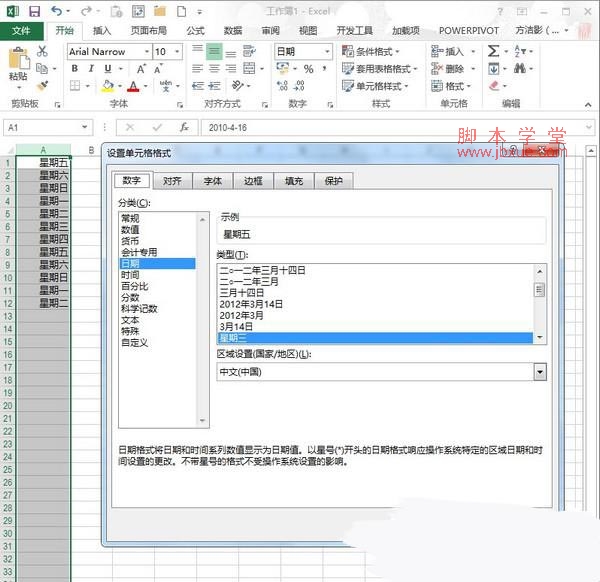The width and height of the screenshot is (600, 582).
Task: Open the 页面布局 ribbon tab
Action: tap(149, 31)
